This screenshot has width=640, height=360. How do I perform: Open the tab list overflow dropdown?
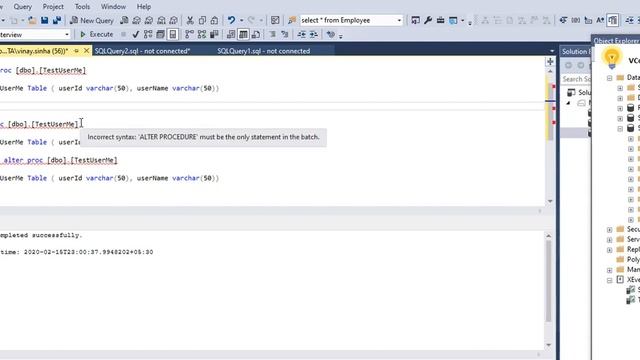tap(552, 51)
